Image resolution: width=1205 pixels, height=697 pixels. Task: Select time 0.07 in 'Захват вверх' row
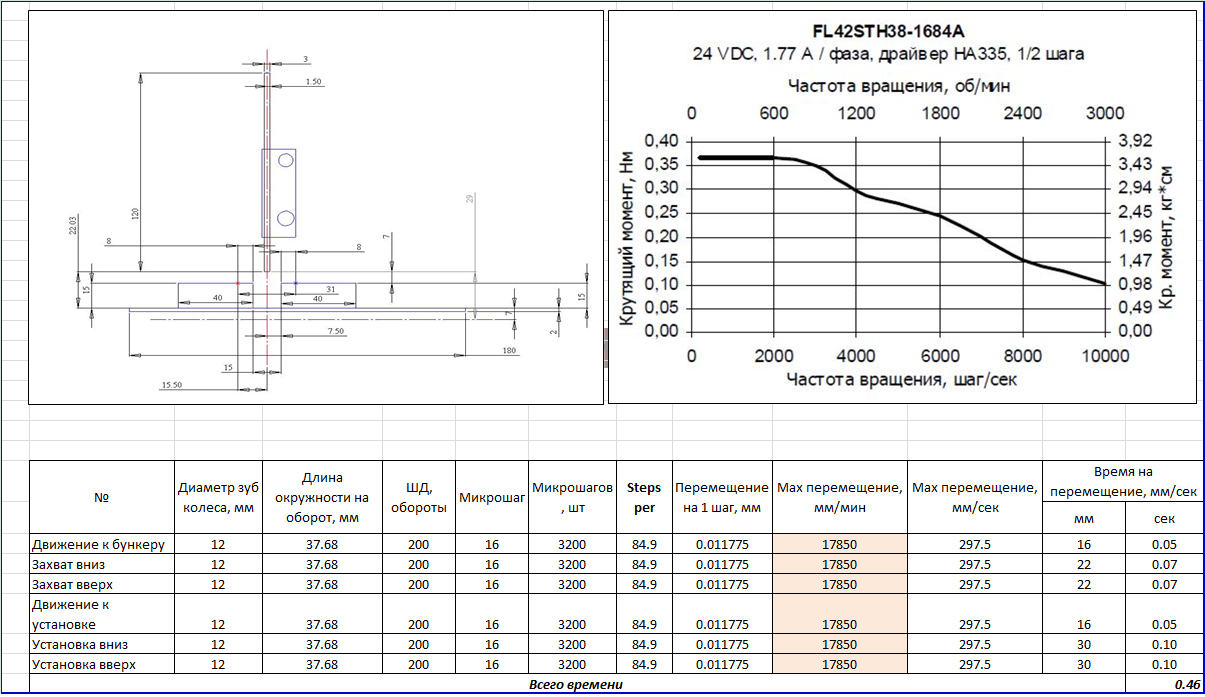click(1162, 584)
